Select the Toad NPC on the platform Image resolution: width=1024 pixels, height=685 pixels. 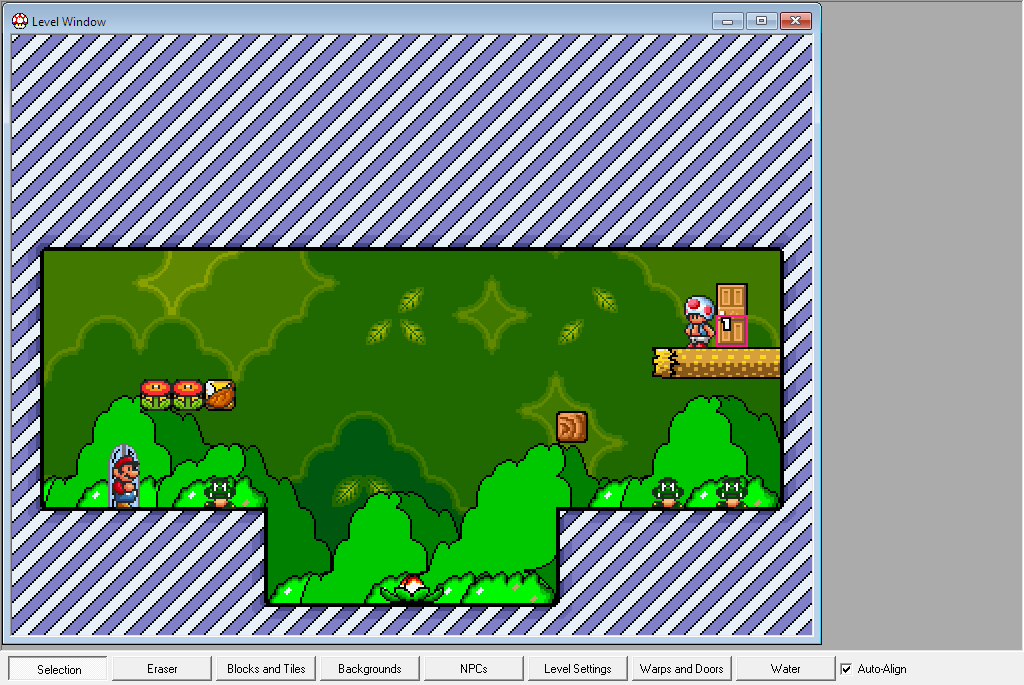click(699, 321)
